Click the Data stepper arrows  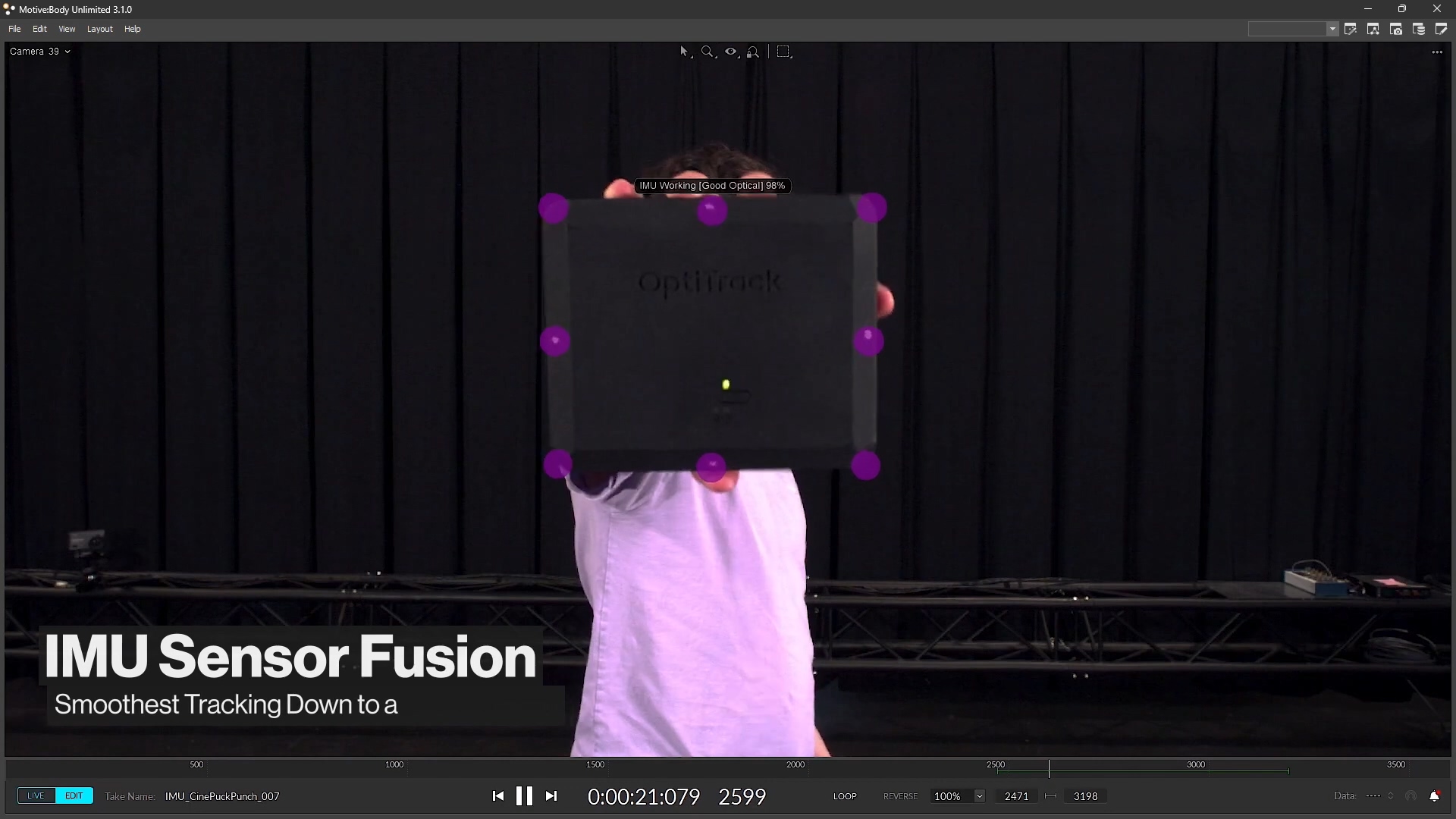pos(1390,795)
